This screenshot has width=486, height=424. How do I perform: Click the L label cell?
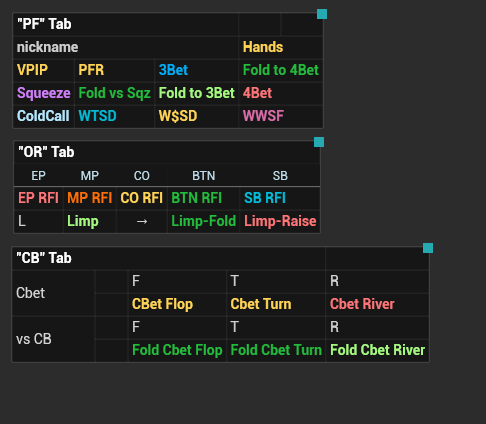(x=38, y=221)
